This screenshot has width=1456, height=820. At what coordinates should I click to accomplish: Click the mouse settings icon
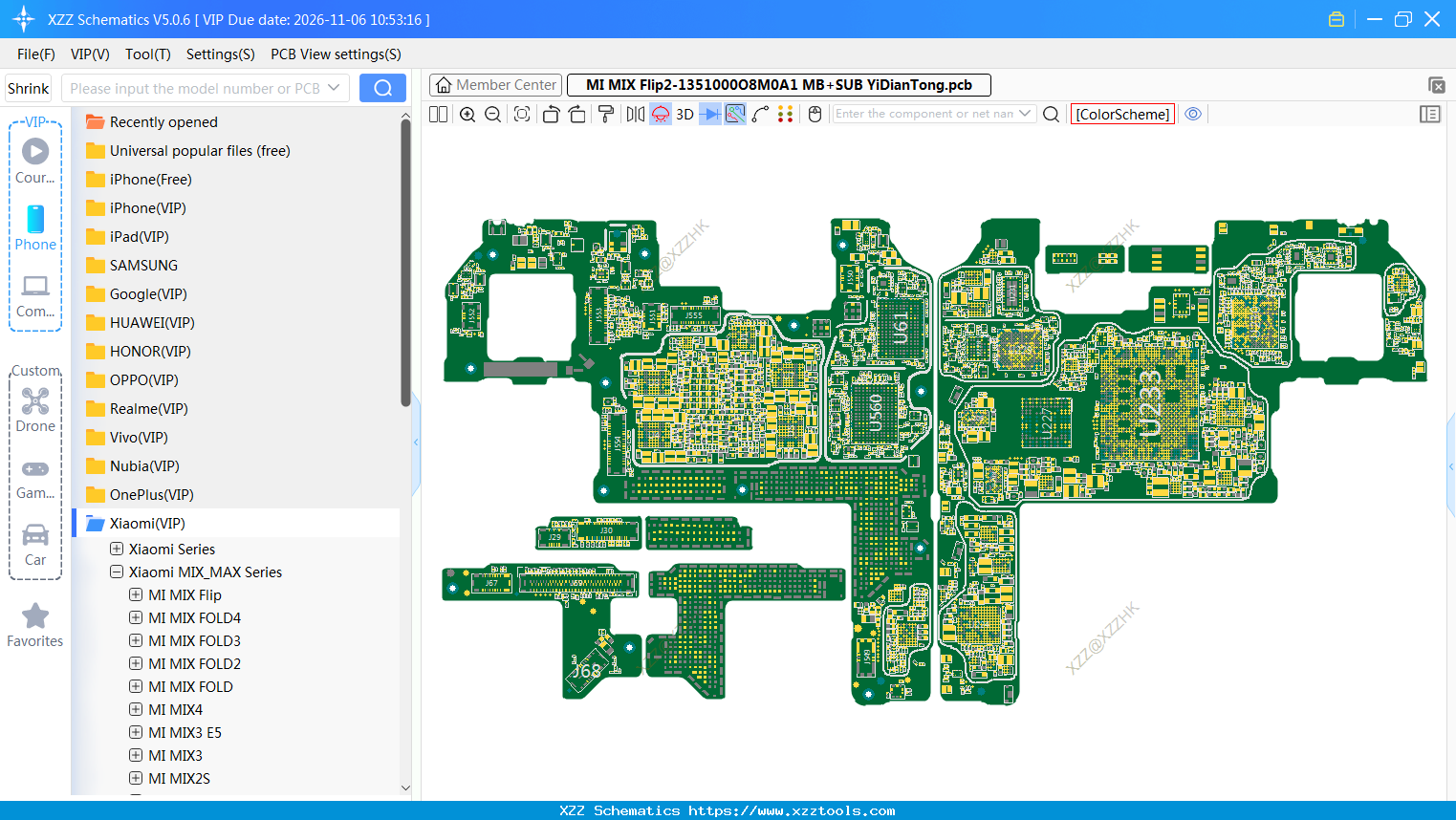click(x=815, y=114)
